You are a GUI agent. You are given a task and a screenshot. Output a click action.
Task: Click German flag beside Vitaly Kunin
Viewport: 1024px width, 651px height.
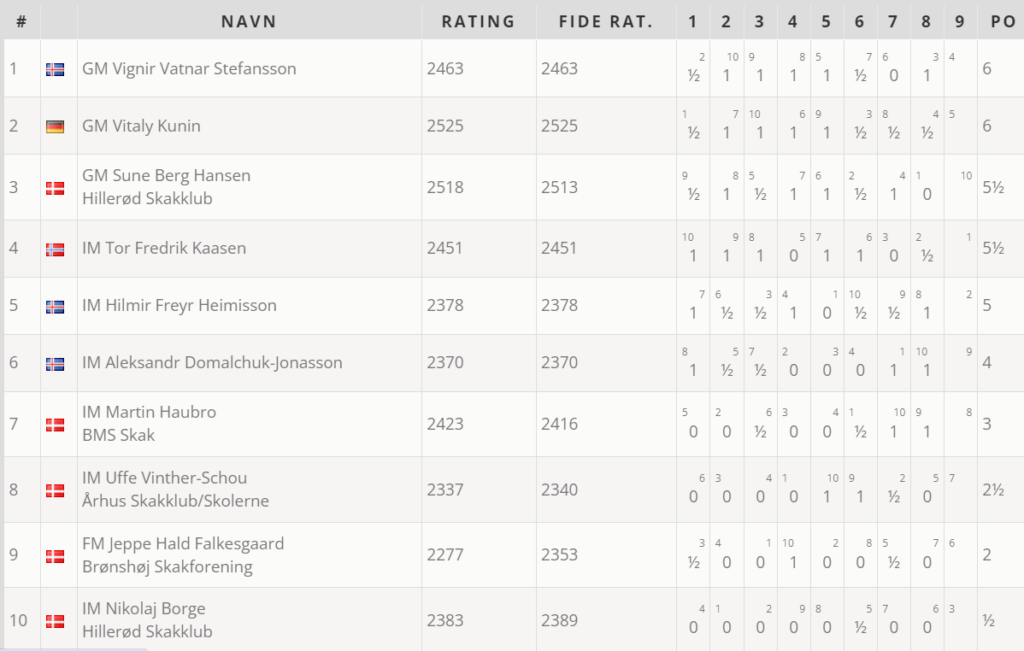coord(55,126)
